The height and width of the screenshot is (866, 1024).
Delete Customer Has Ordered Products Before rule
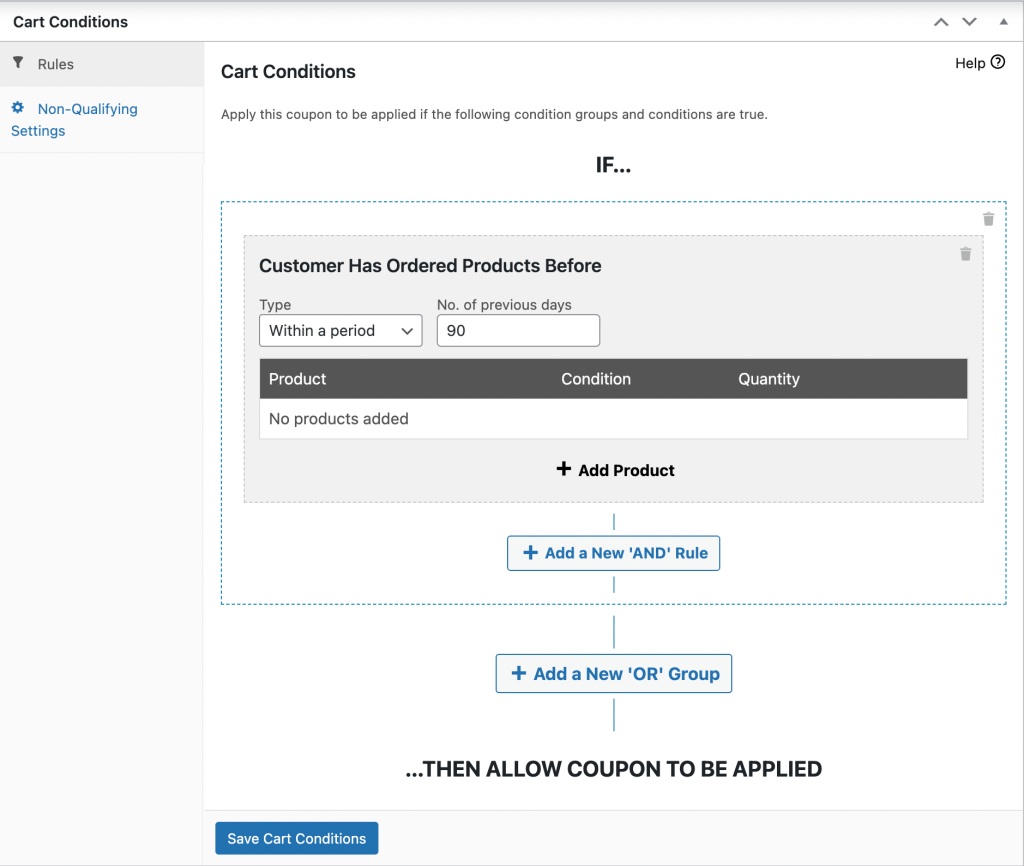click(x=966, y=254)
